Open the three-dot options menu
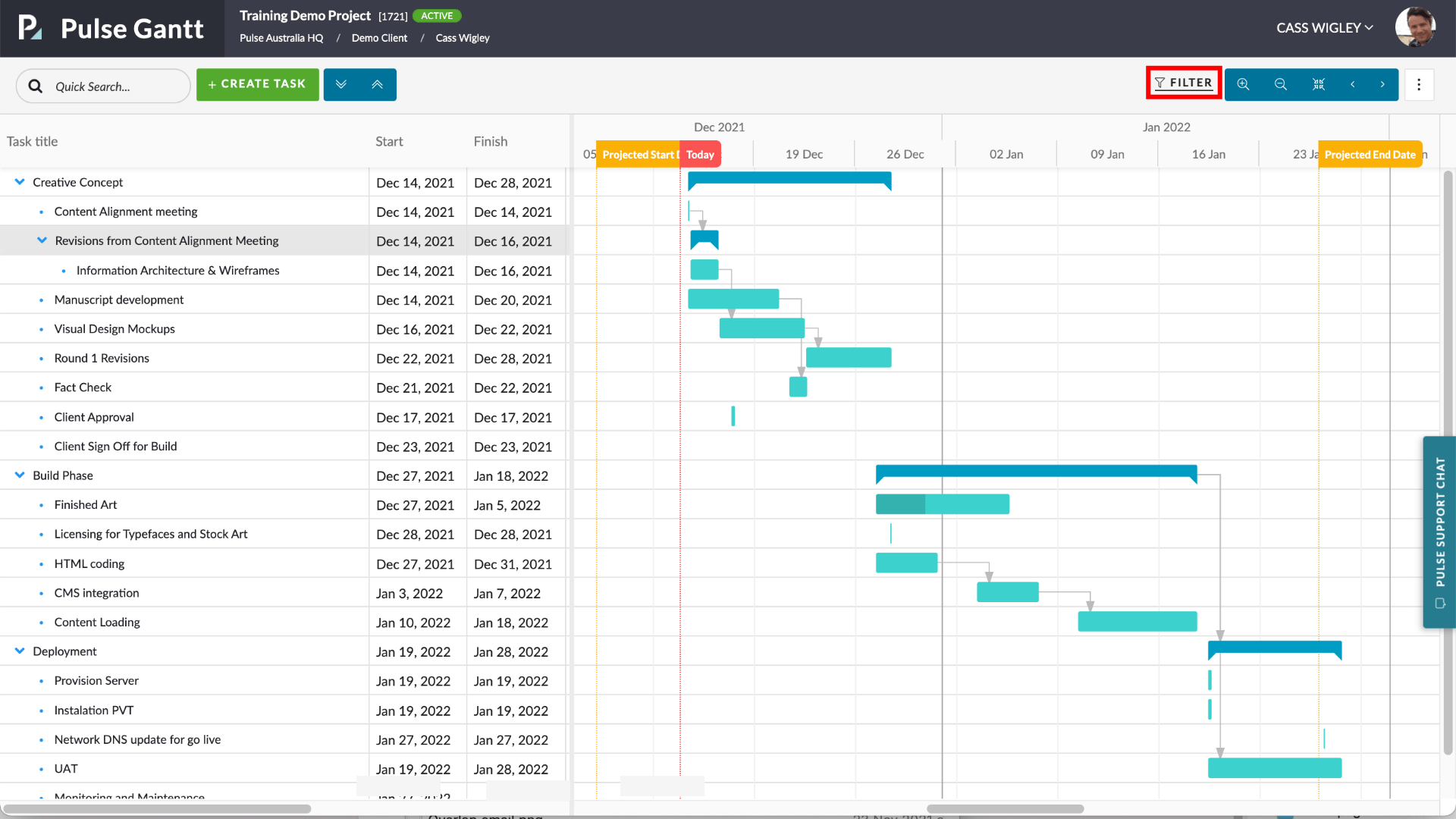Image resolution: width=1456 pixels, height=819 pixels. 1419,84
